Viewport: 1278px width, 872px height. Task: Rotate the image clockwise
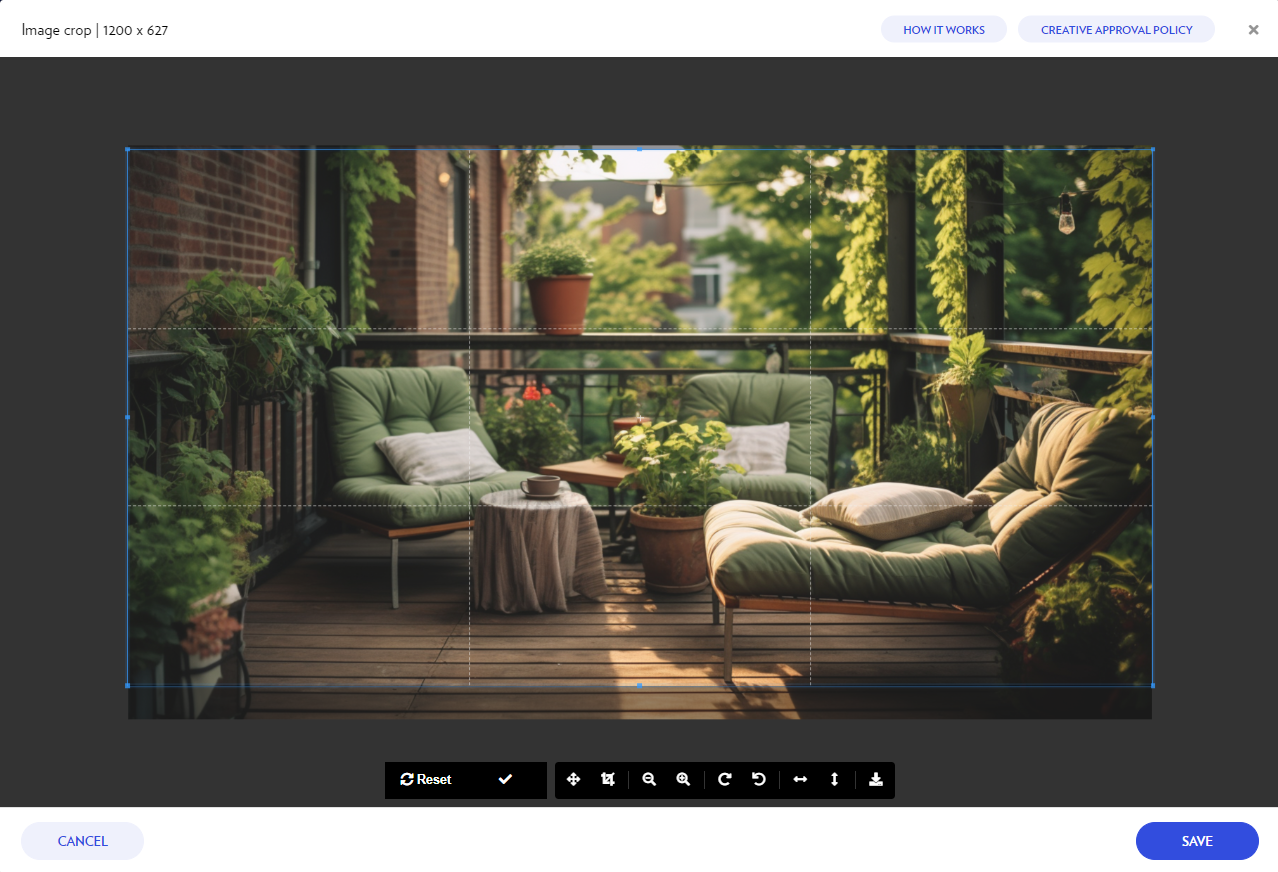click(725, 780)
